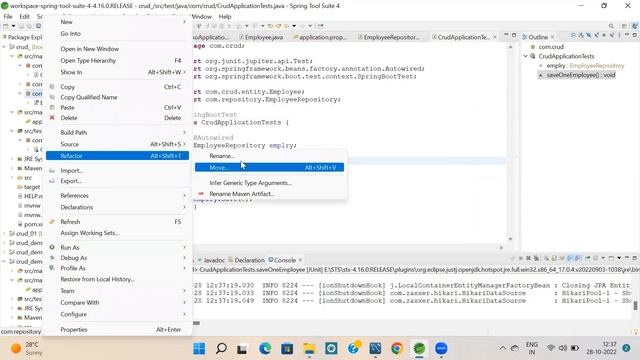Click the Copy icon in context menu

[x=52, y=87]
